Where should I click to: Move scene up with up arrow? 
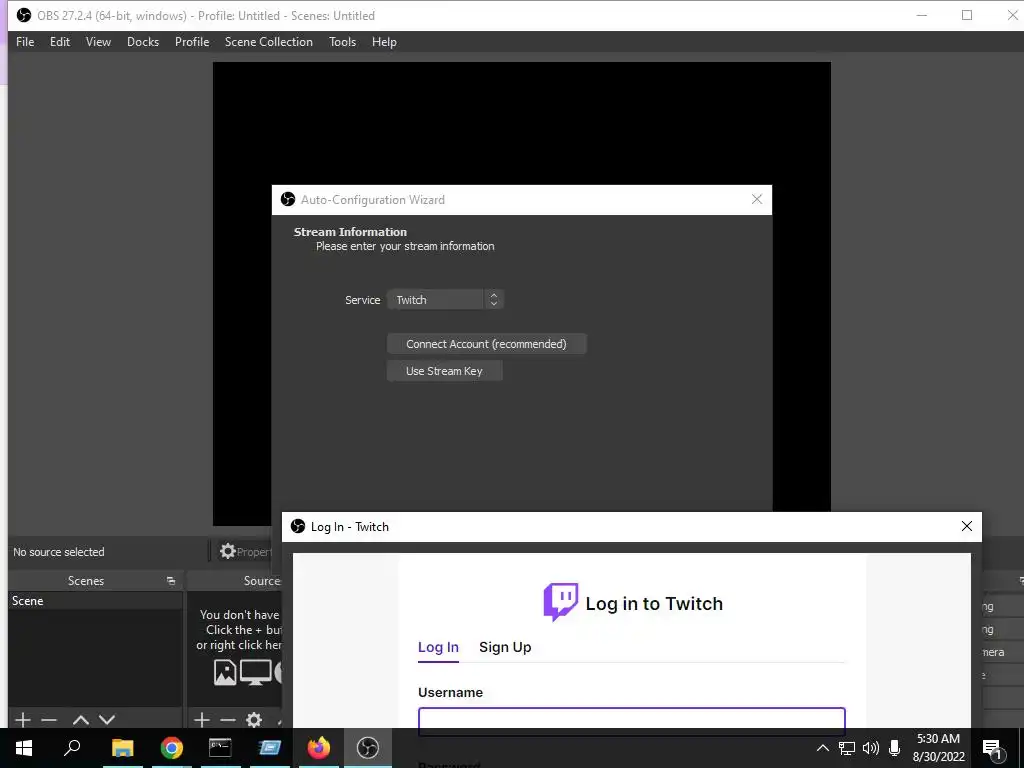[80, 720]
